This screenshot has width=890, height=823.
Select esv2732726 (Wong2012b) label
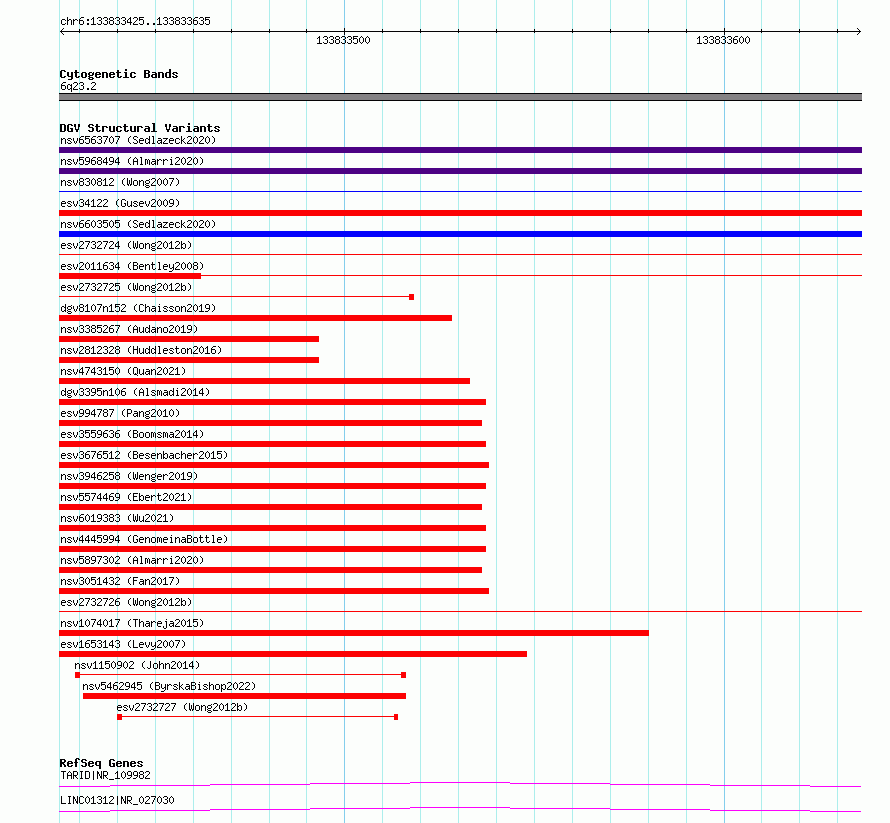(x=126, y=602)
